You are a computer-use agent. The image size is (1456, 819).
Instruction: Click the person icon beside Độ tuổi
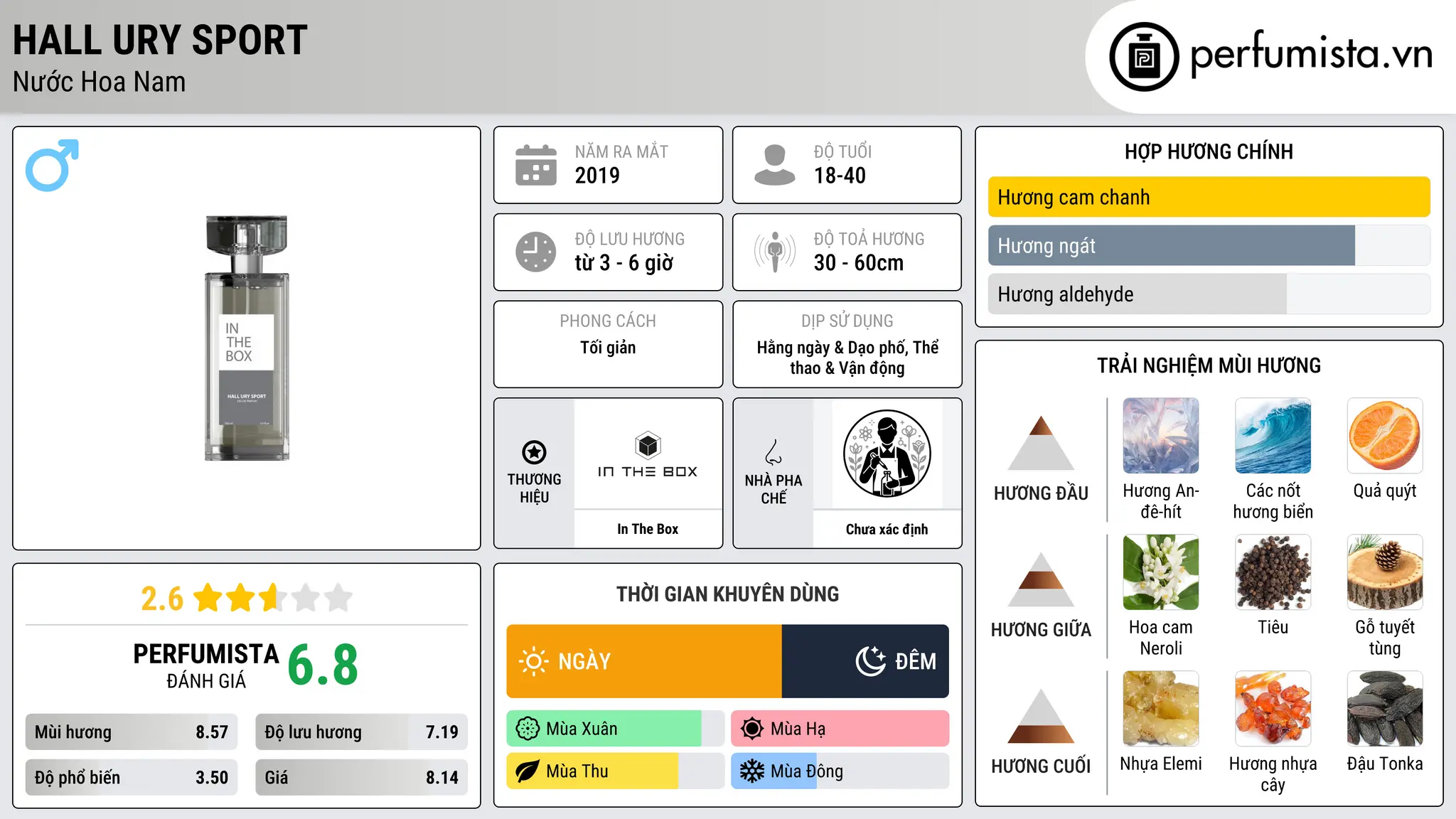775,165
